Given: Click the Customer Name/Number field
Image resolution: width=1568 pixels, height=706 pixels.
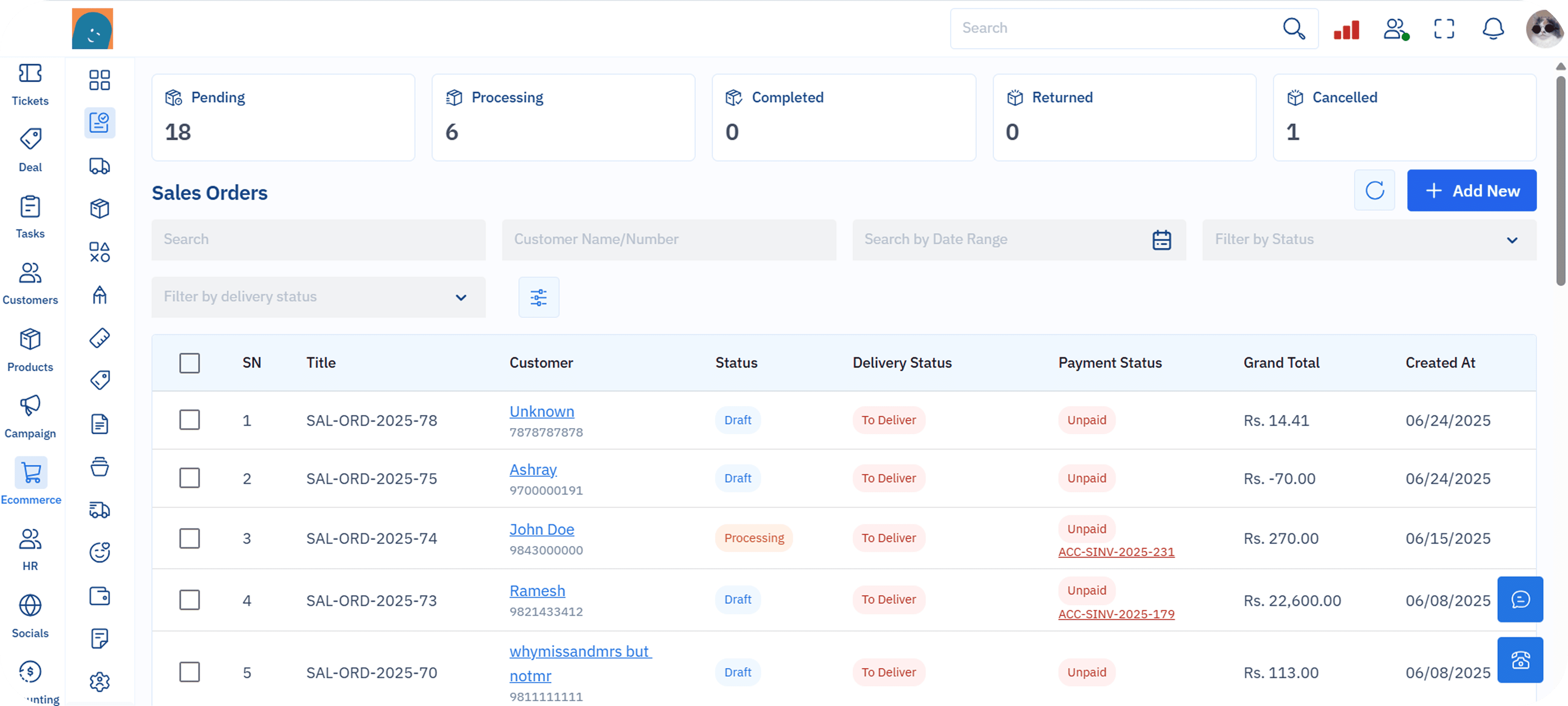Looking at the screenshot, I should 668,240.
